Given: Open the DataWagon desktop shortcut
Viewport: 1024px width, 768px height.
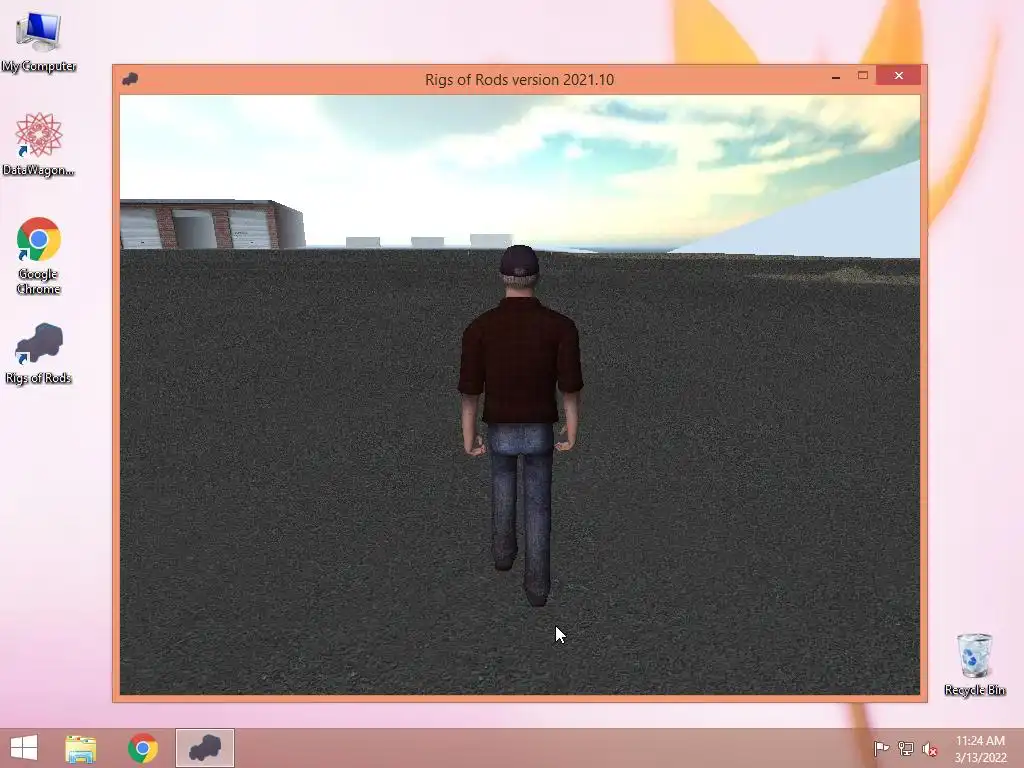Looking at the screenshot, I should 39,144.
